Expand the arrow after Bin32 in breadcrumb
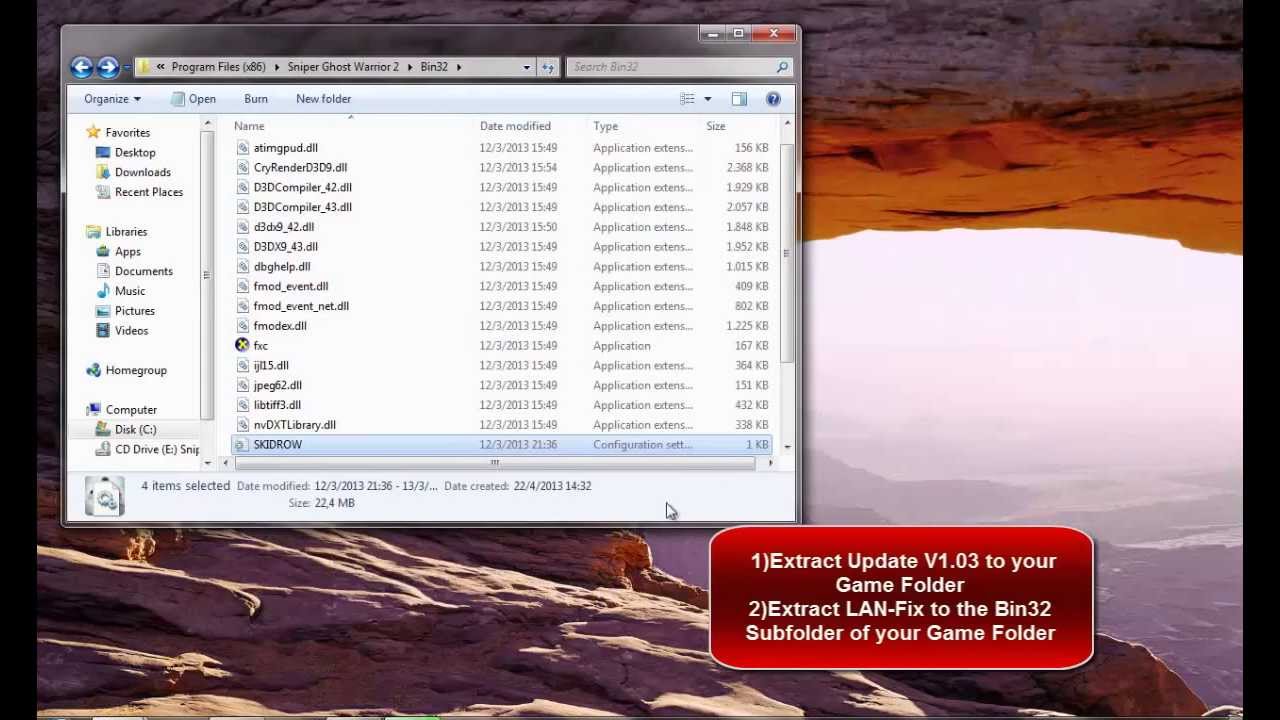This screenshot has height=720, width=1280. pyautogui.click(x=459, y=67)
